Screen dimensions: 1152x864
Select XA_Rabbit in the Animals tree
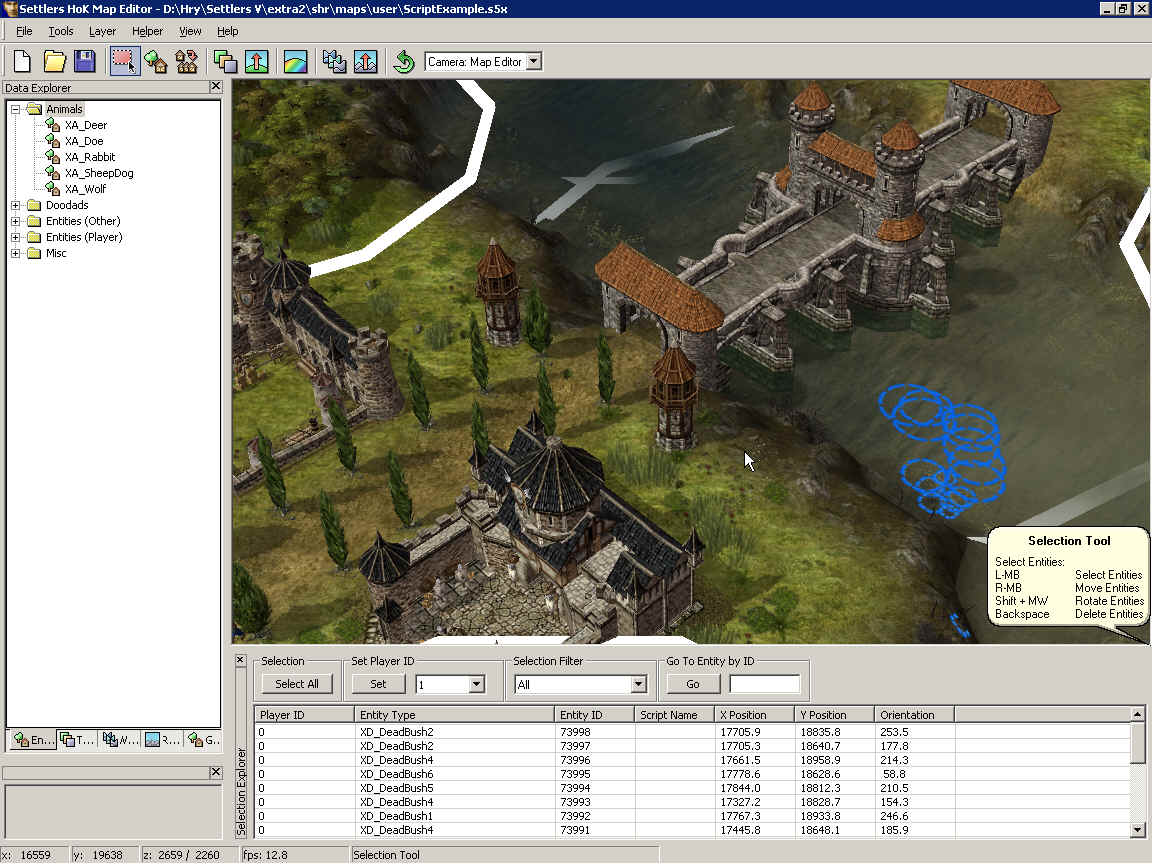(x=90, y=157)
